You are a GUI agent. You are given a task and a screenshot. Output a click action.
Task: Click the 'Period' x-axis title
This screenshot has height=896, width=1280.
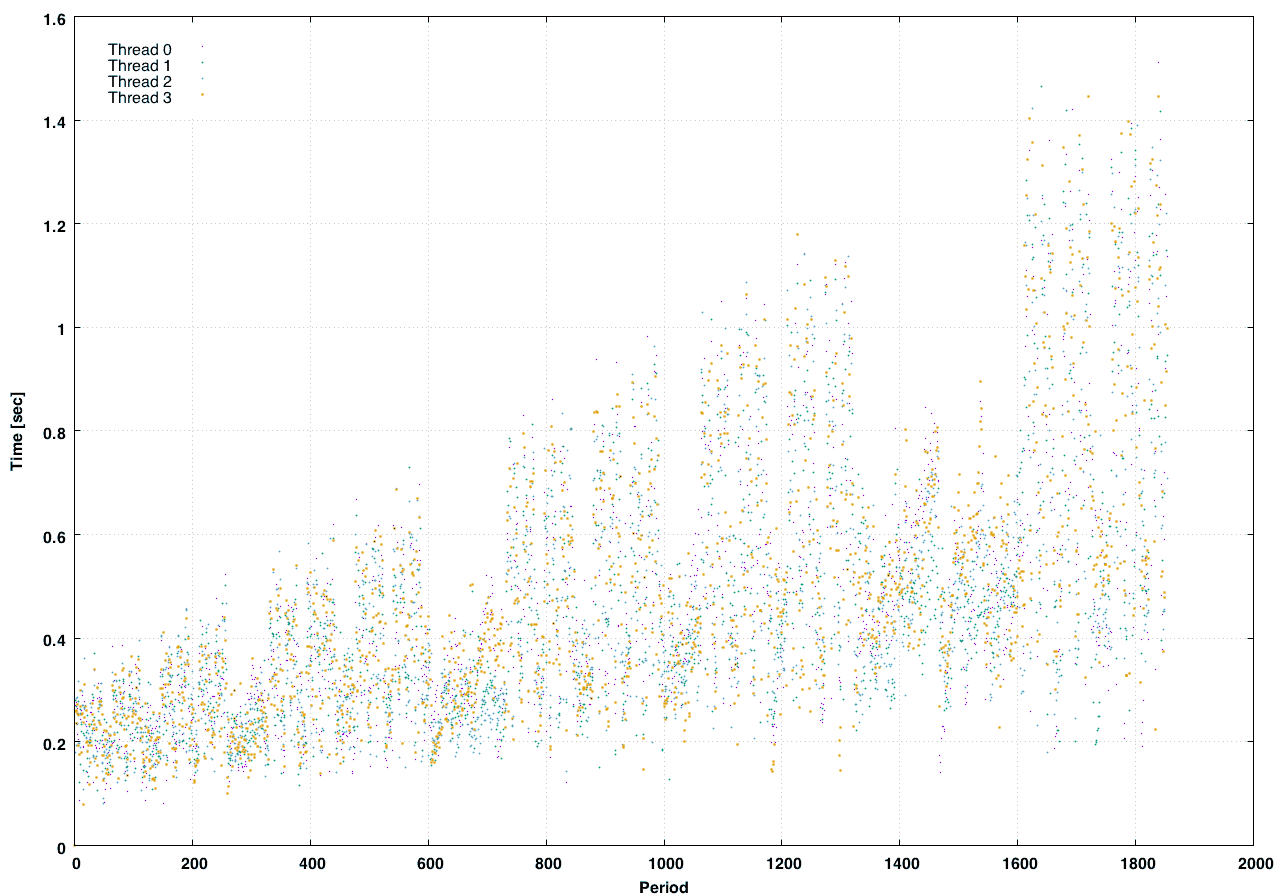[664, 886]
